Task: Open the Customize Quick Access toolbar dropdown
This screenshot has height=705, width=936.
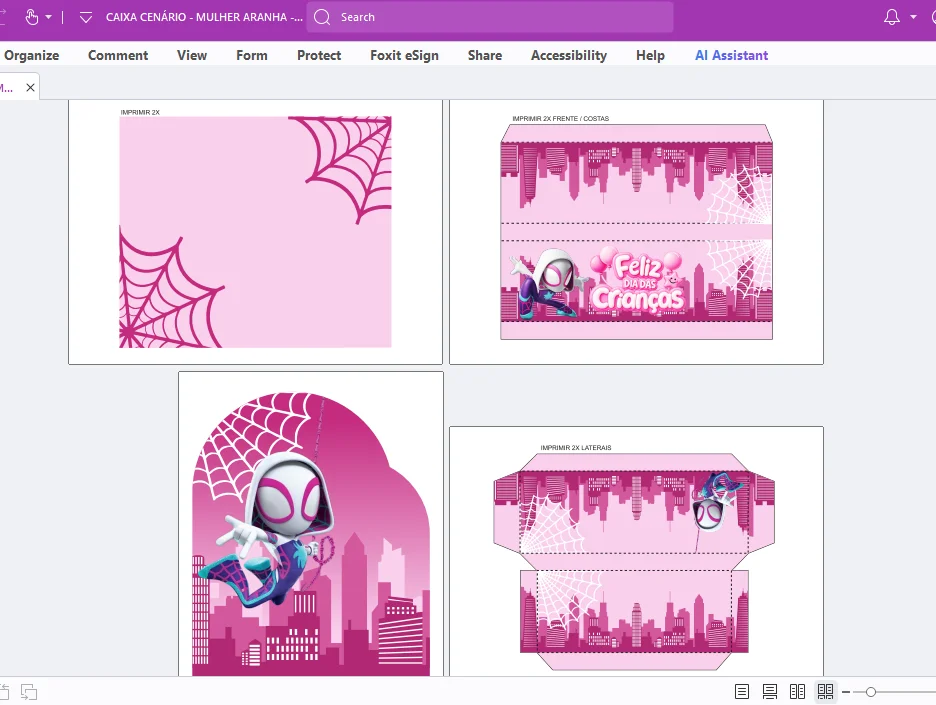Action: pyautogui.click(x=86, y=17)
